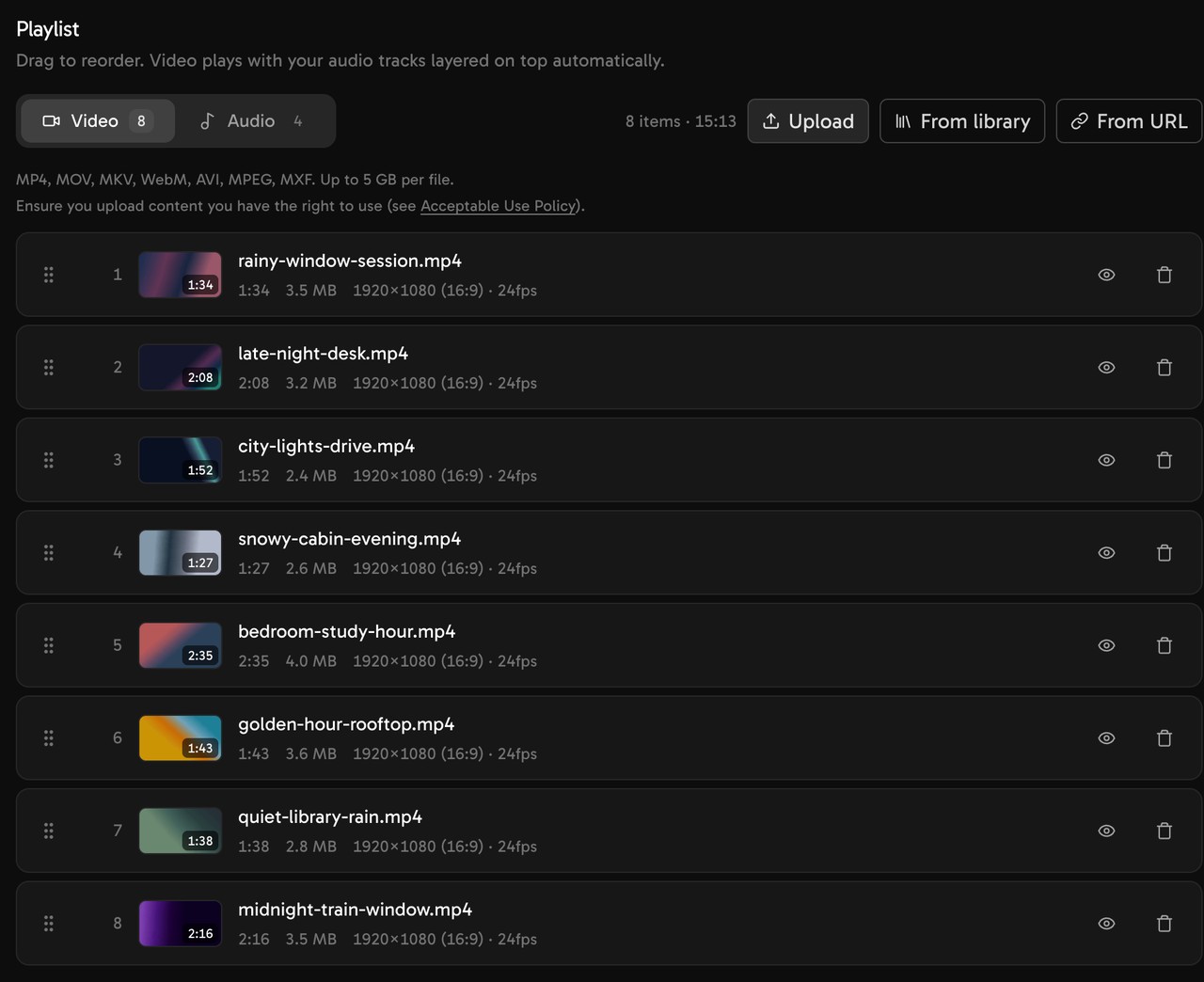Grab the drag handle of rainy-window-session.mp4
Viewport: 1204px width, 982px height.
49,275
